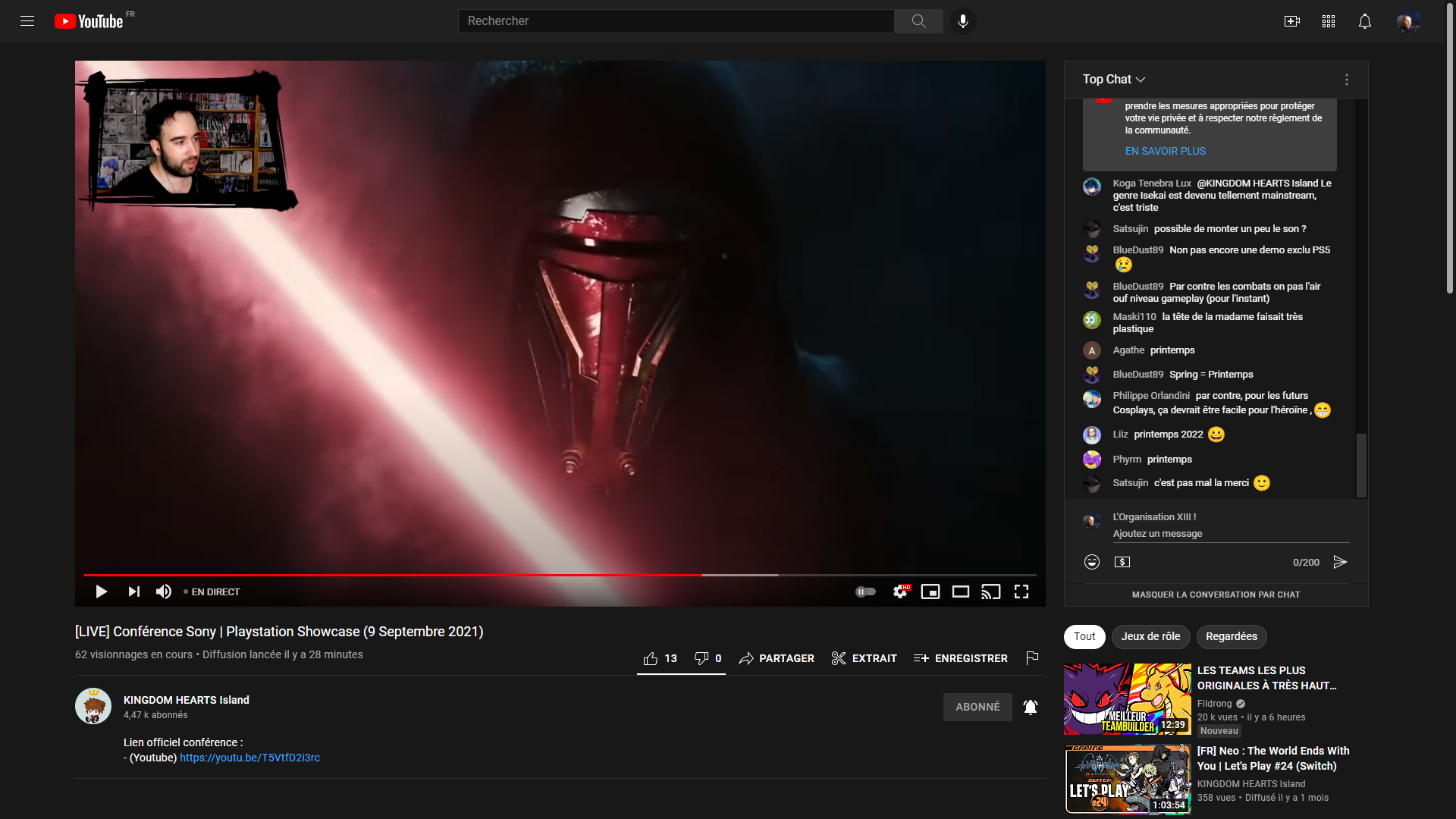Enter fullscreen mode
This screenshot has height=819, width=1456.
tap(1021, 591)
